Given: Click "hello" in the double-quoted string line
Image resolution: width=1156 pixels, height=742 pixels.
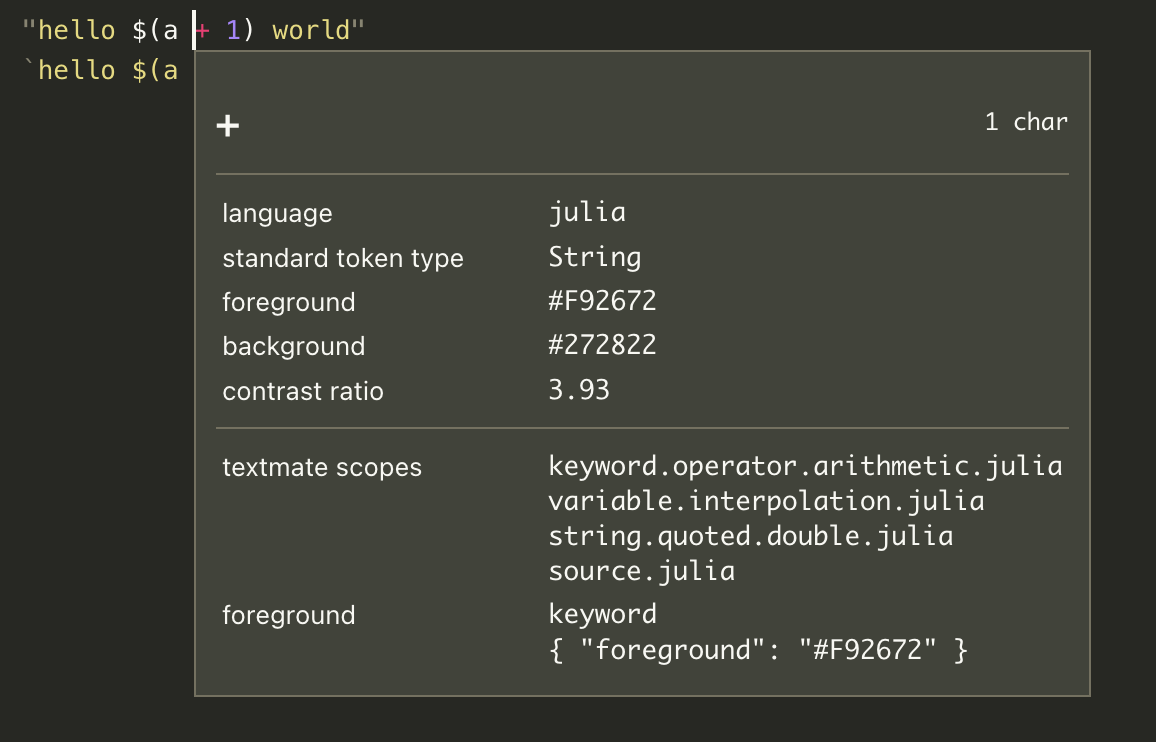Looking at the screenshot, I should [77, 30].
